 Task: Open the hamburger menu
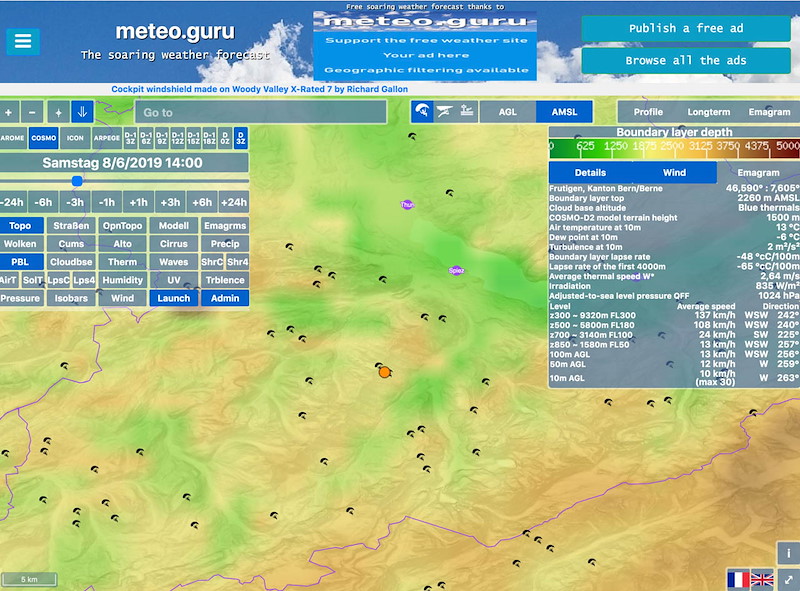[23, 41]
